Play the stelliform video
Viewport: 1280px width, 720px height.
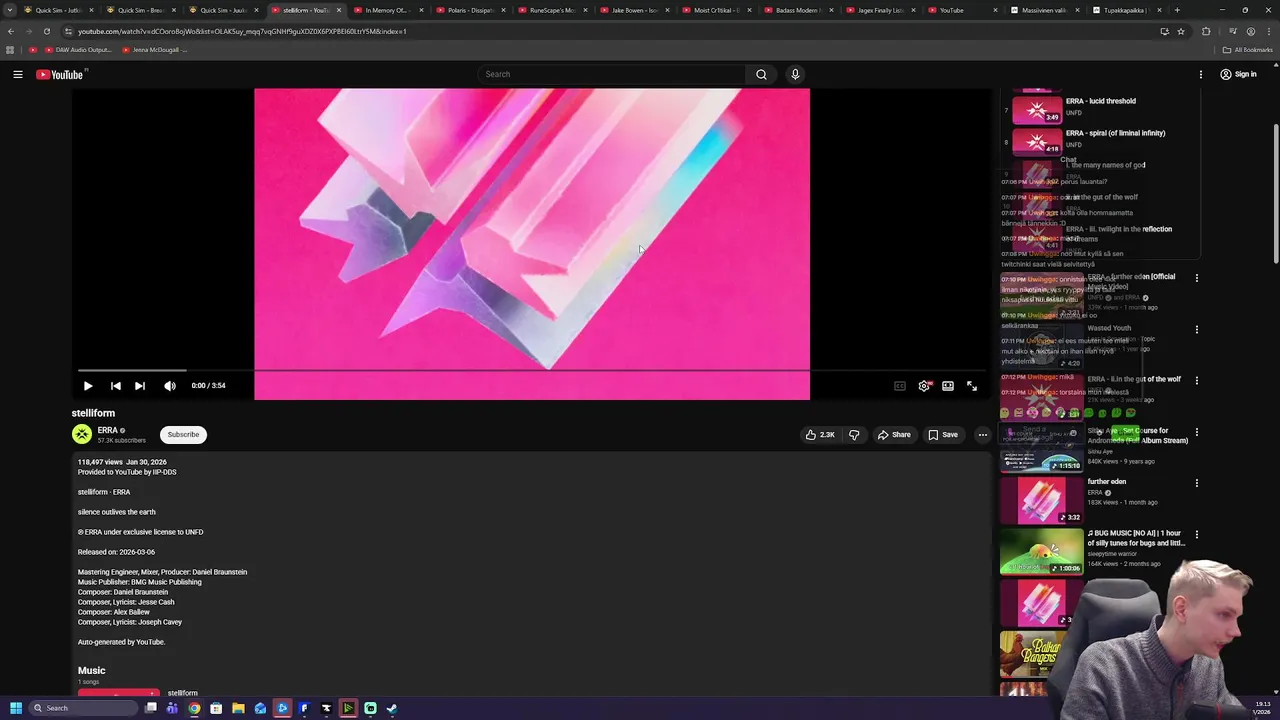tap(88, 386)
